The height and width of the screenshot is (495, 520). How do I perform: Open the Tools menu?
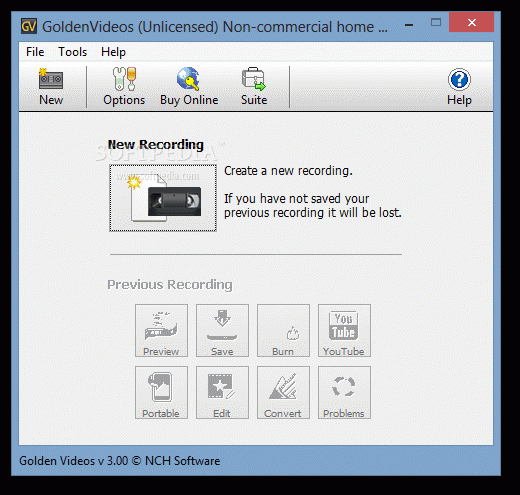pos(72,52)
